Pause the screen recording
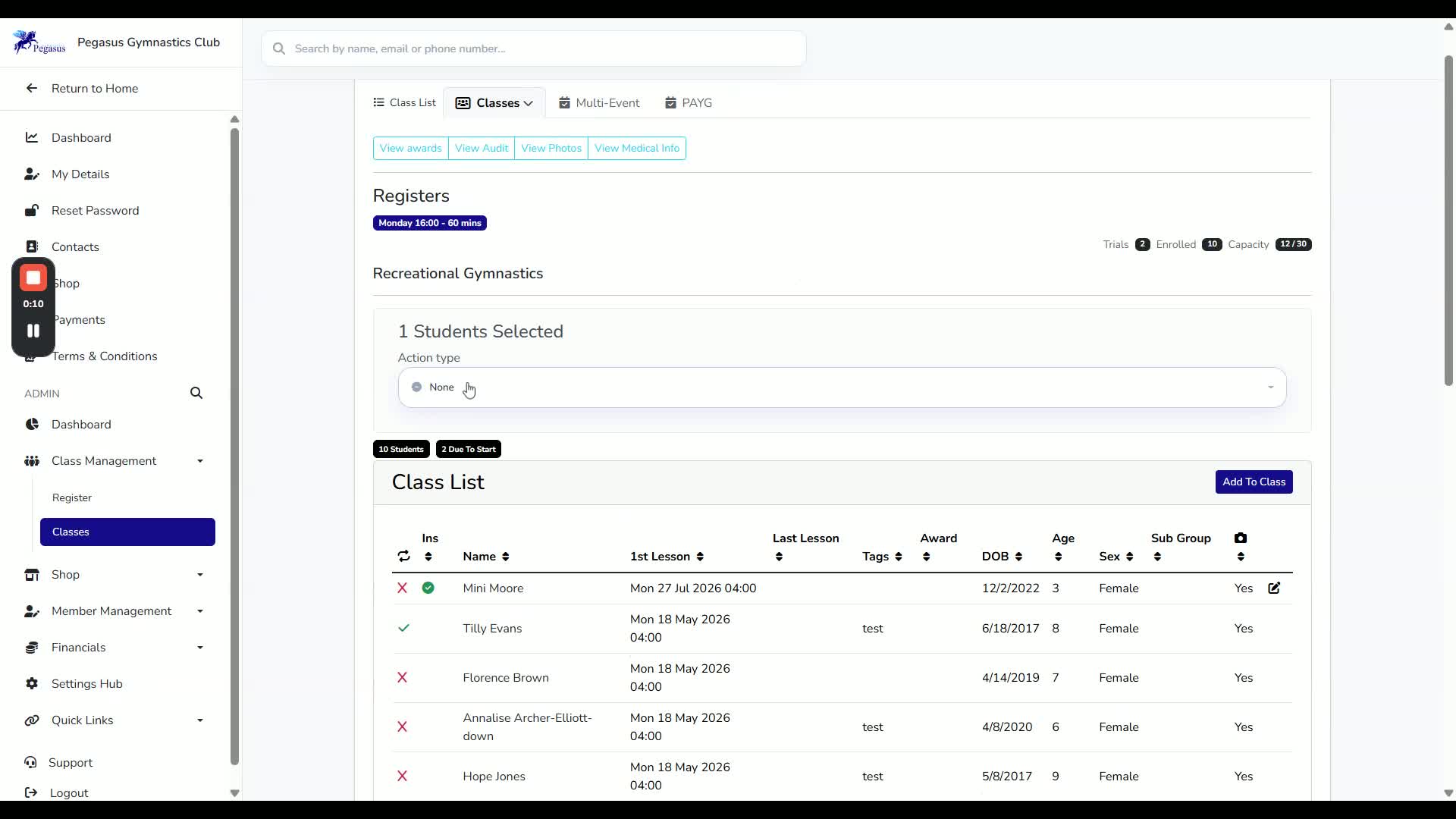The width and height of the screenshot is (1456, 819). [x=33, y=331]
